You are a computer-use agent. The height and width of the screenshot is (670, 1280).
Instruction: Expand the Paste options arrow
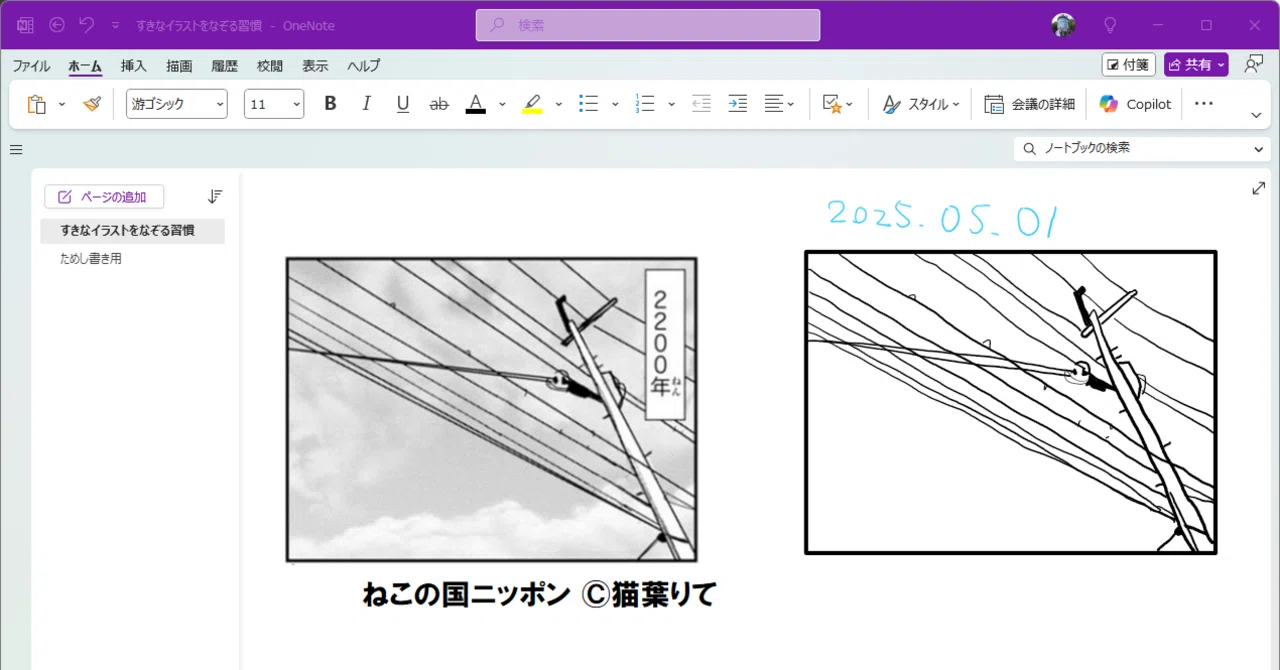pos(62,104)
